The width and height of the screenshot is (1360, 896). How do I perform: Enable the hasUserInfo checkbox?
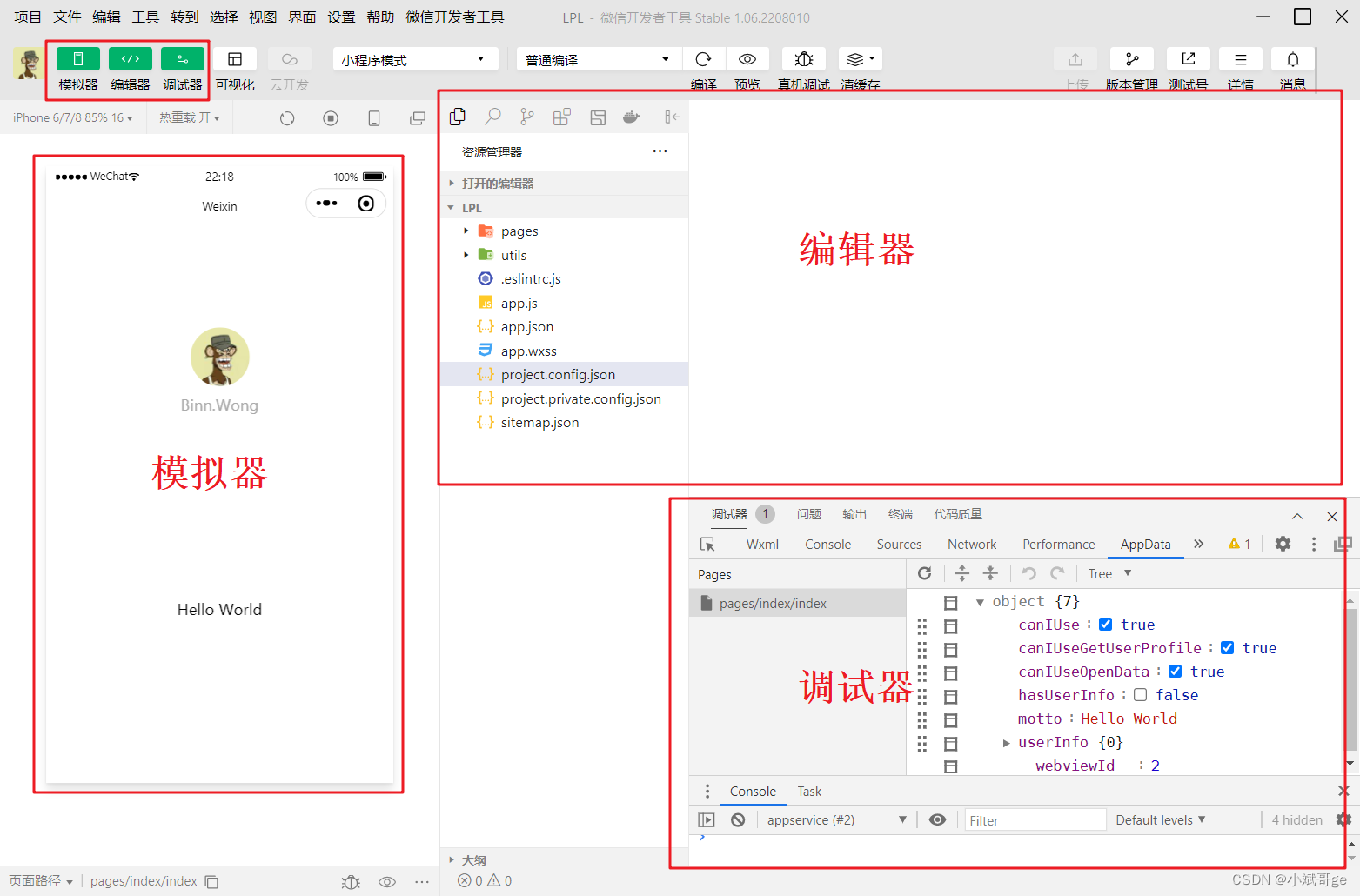pos(1141,694)
